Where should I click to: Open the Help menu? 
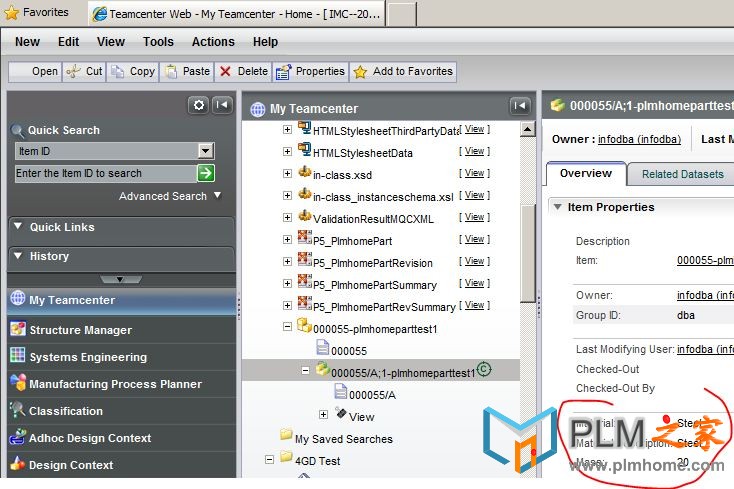click(265, 42)
